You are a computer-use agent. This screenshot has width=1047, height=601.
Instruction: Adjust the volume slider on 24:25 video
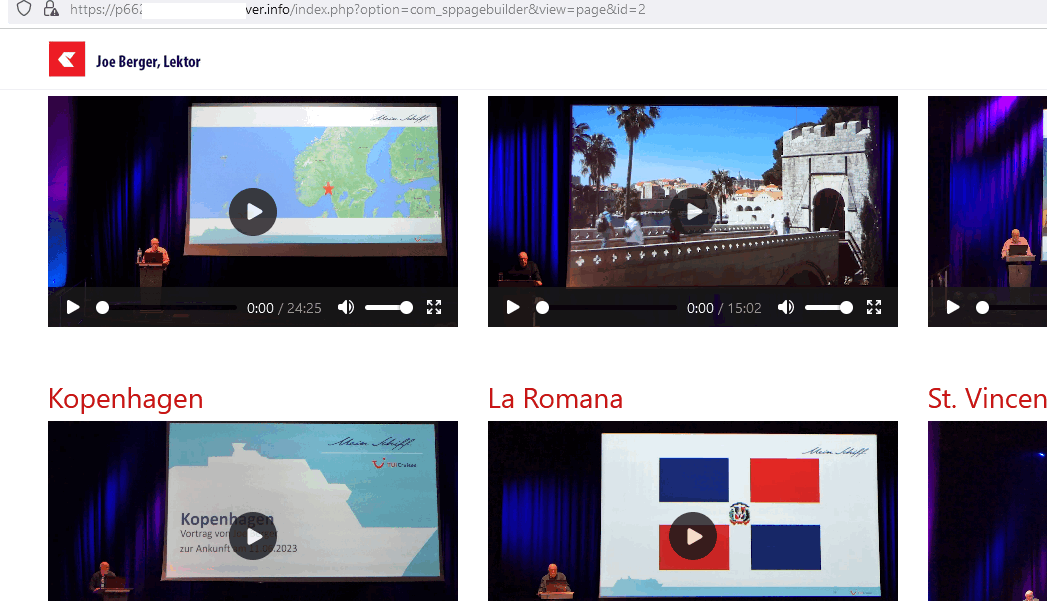pos(388,308)
